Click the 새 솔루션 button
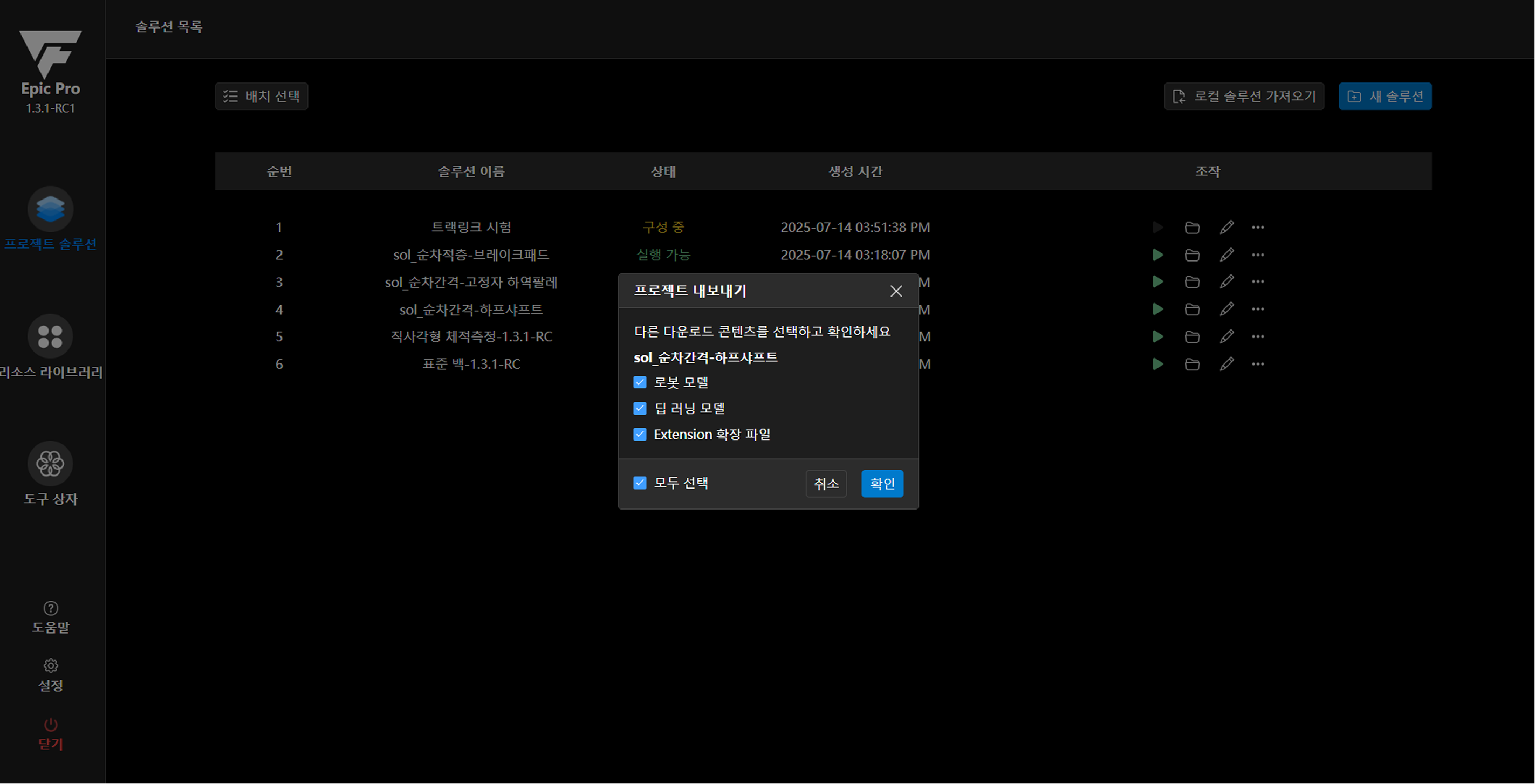The width and height of the screenshot is (1535, 784). (x=1385, y=97)
